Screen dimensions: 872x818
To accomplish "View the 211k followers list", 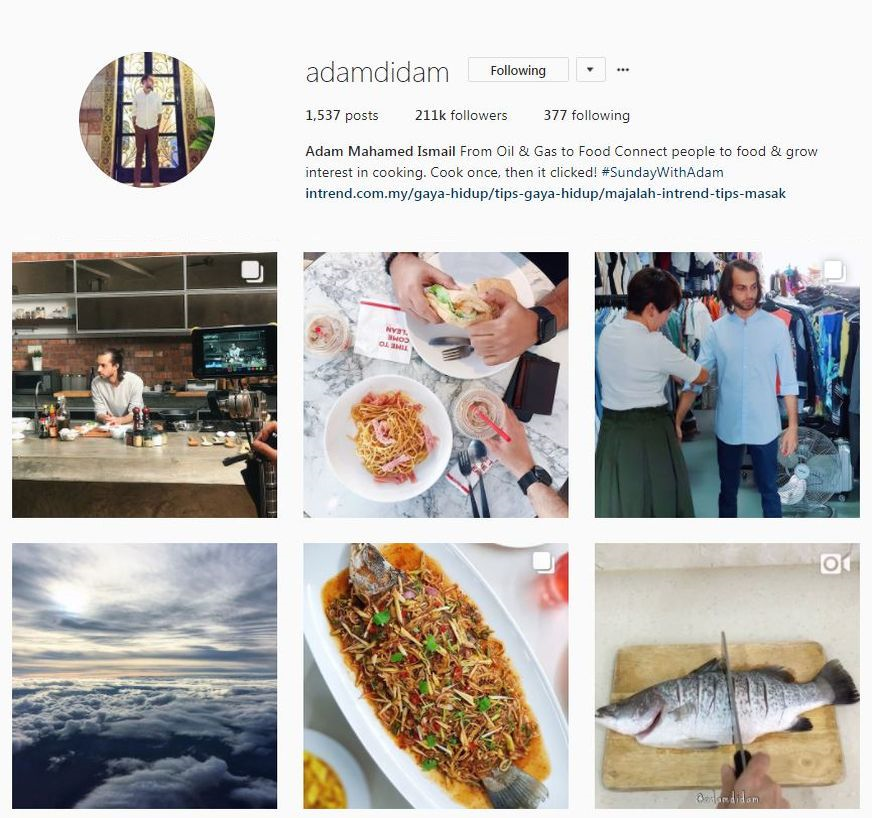I will click(x=461, y=116).
